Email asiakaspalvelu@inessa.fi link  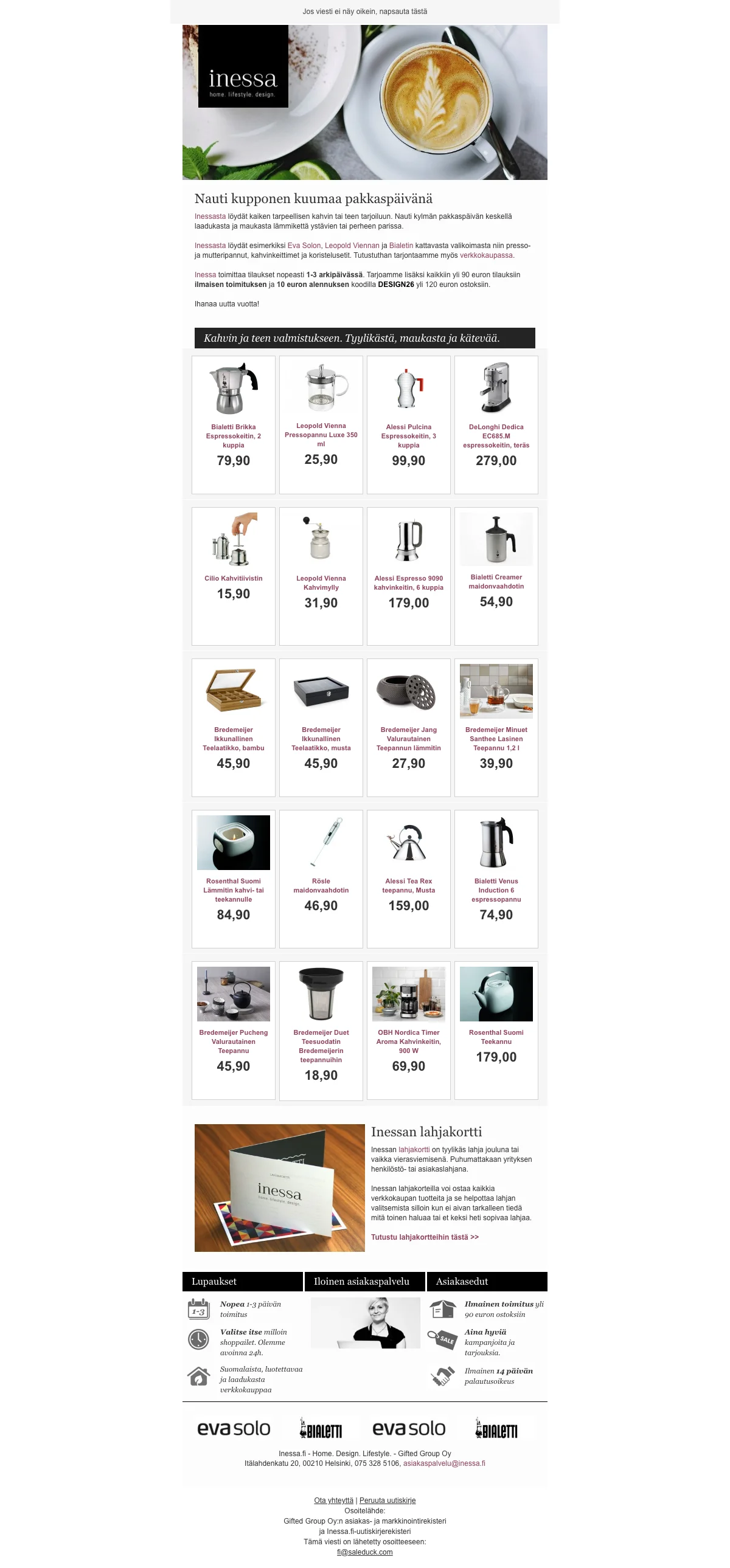[x=444, y=1463]
